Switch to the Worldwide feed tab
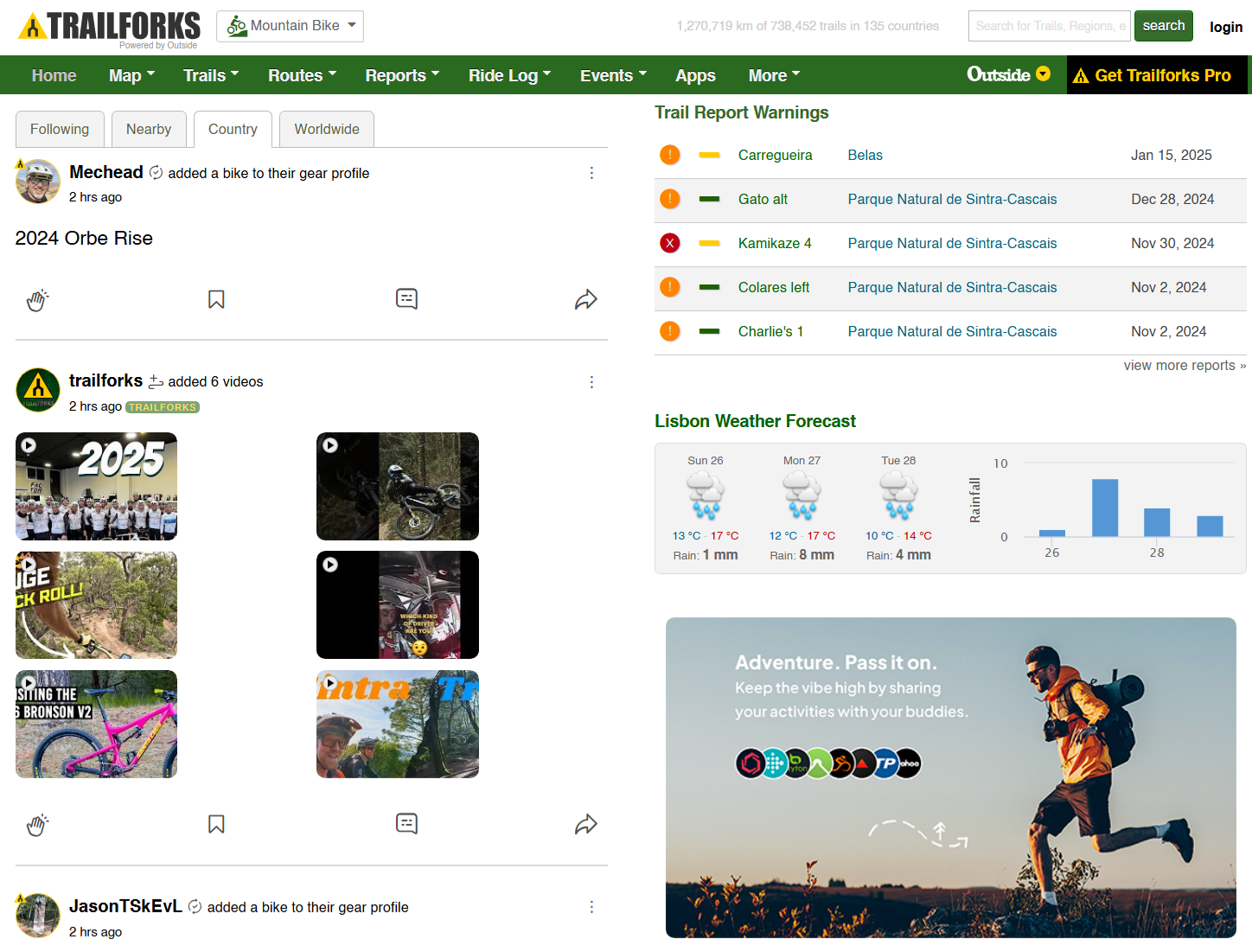The width and height of the screenshot is (1252, 952). coord(327,129)
